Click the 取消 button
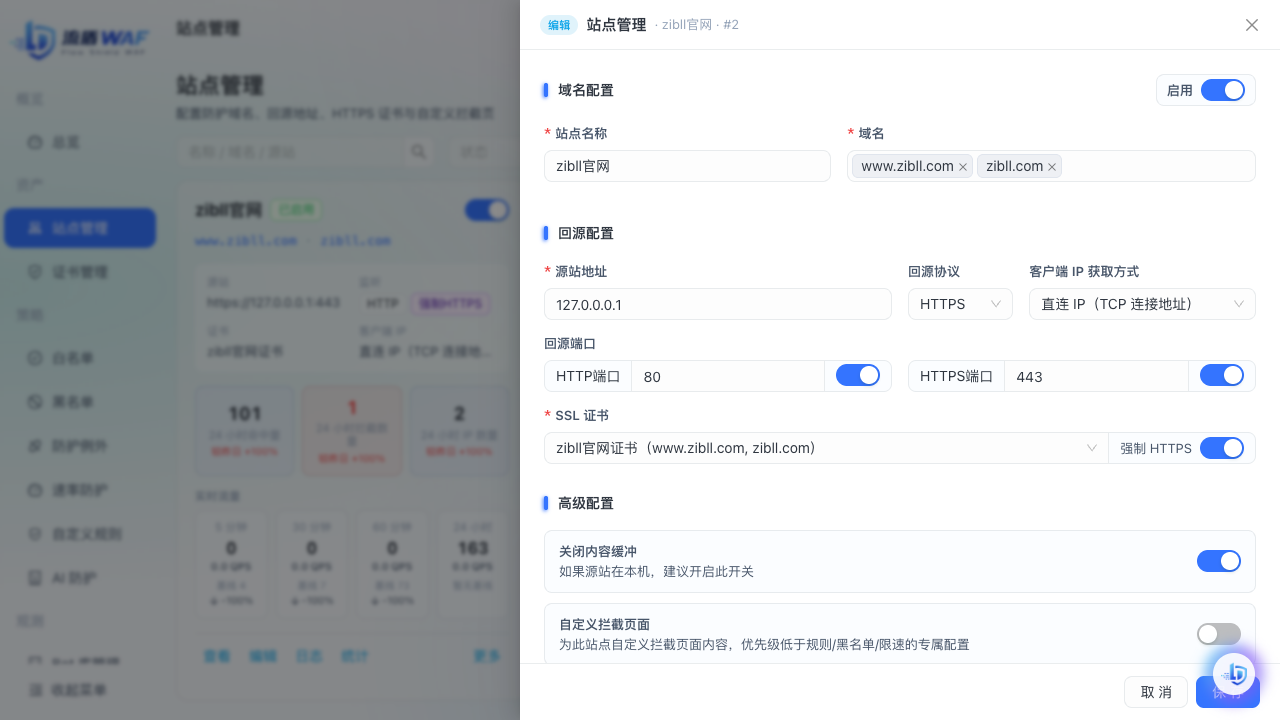Image resolution: width=1280 pixels, height=720 pixels. tap(1156, 692)
